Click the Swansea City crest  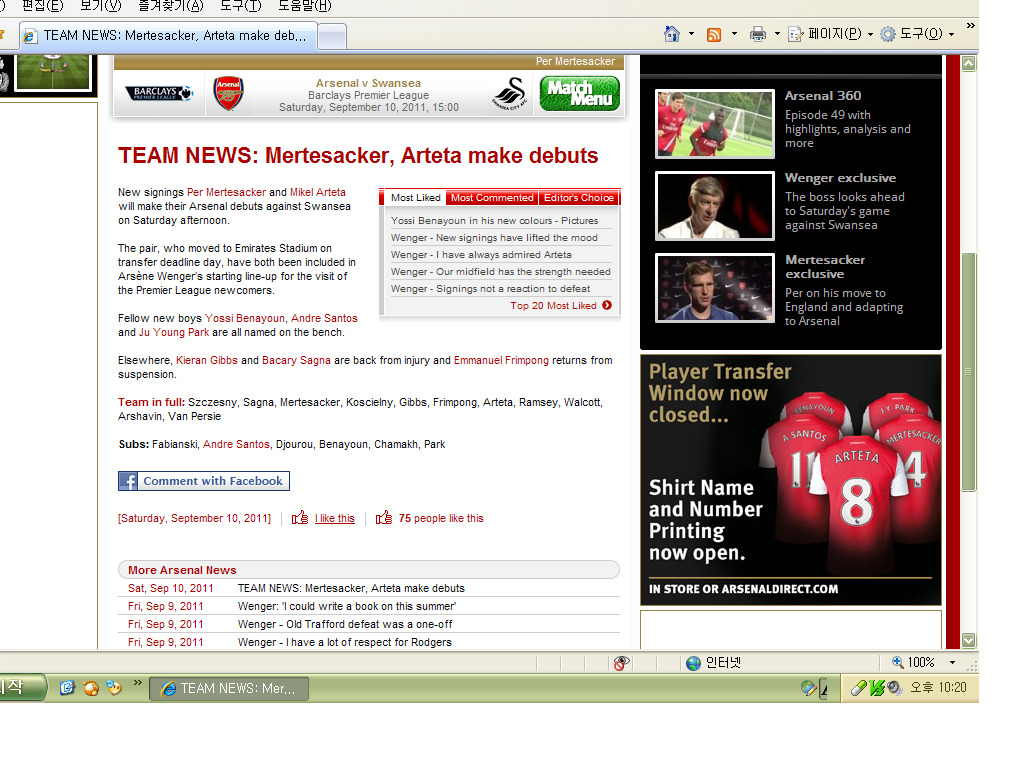[510, 94]
